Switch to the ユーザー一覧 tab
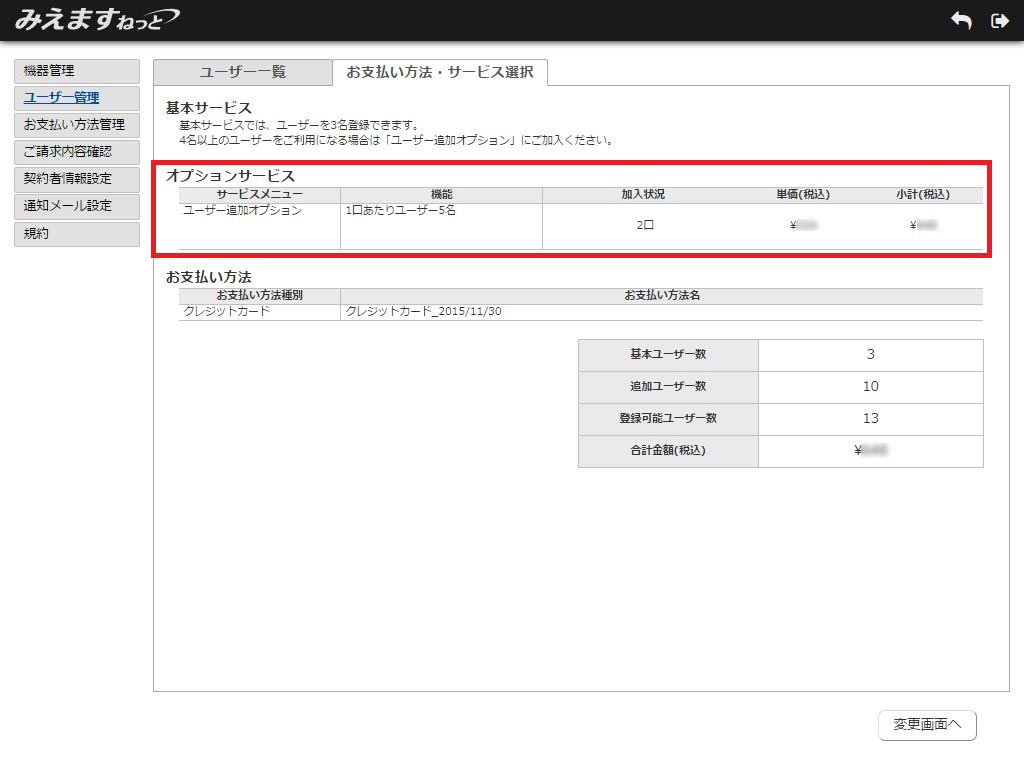1024x768 pixels. pyautogui.click(x=242, y=72)
